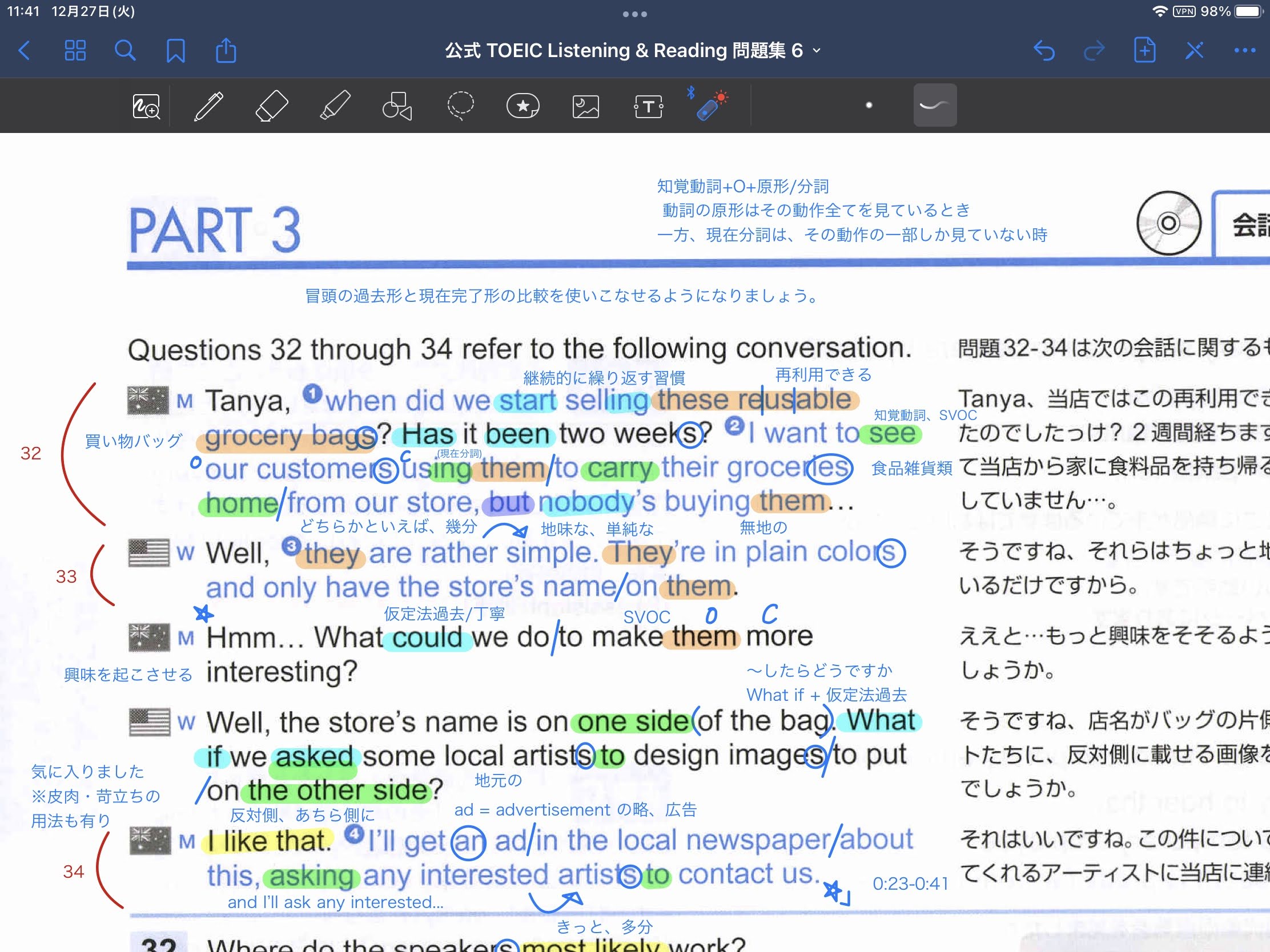Open the Elements star sticker tool

pyautogui.click(x=523, y=106)
